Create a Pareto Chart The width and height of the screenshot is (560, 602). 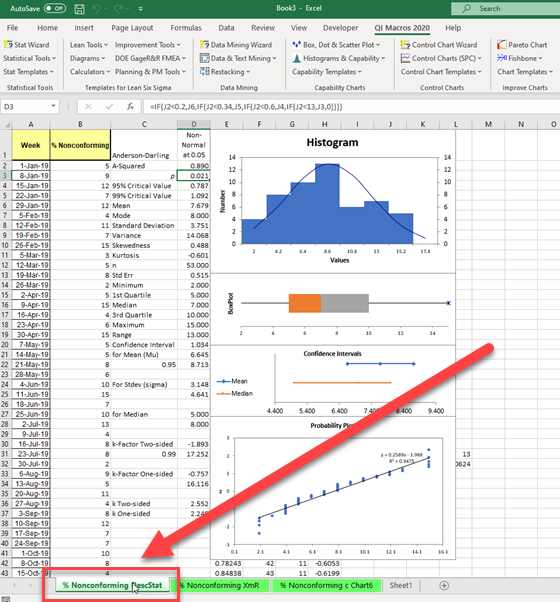click(522, 45)
